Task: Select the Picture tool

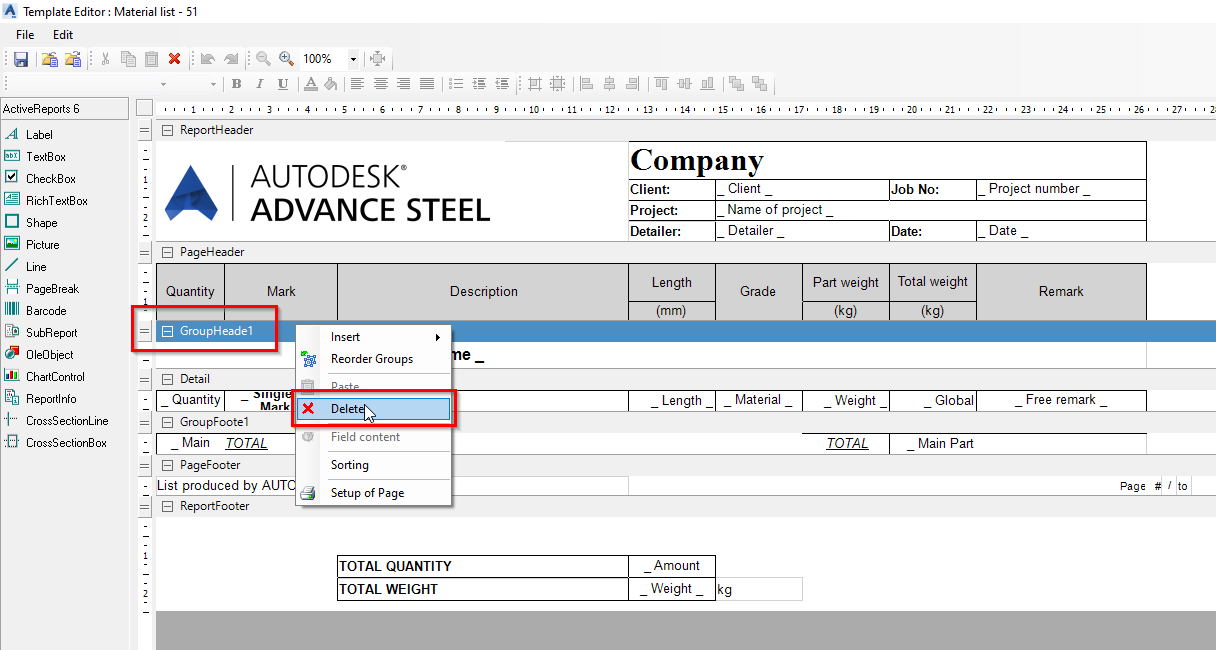Action: click(39, 244)
